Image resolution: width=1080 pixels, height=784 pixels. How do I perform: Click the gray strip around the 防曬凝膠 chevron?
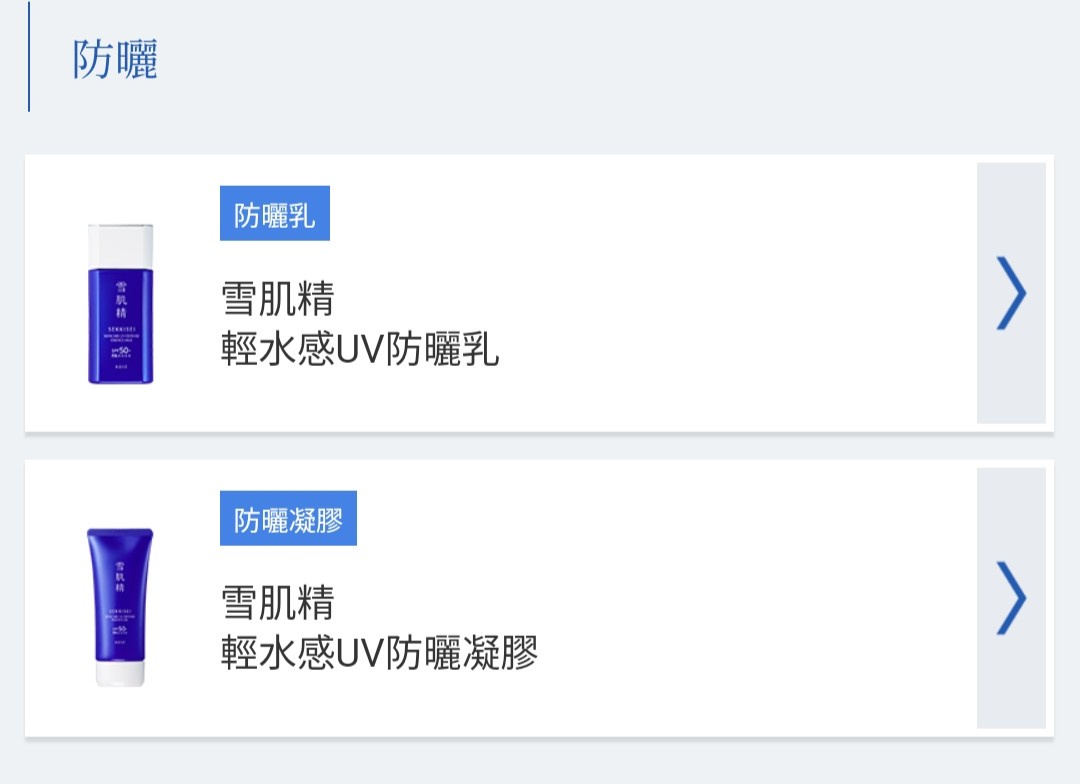pyautogui.click(x=1011, y=690)
